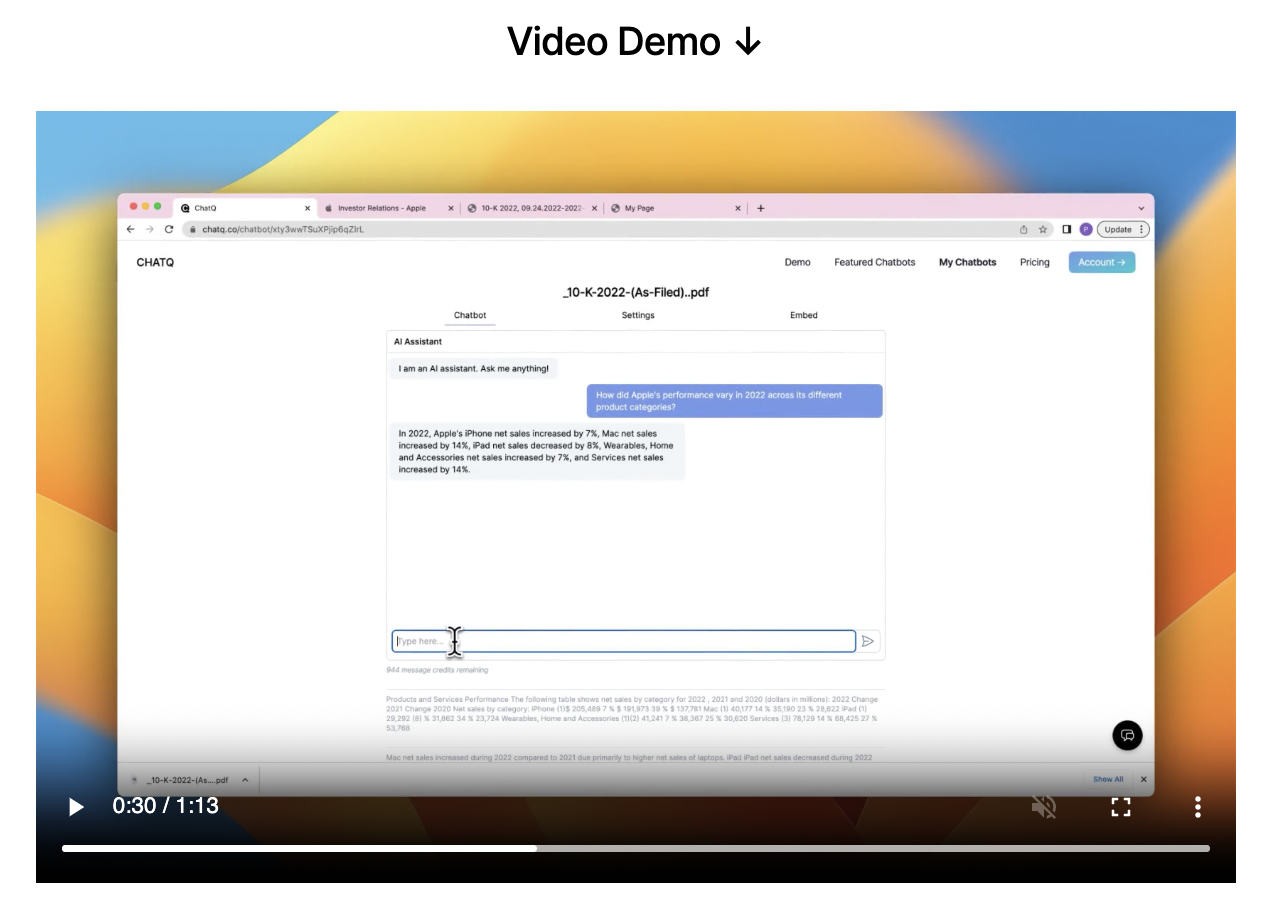Viewport: 1268px width, 916px height.
Task: Play the demo video
Action: click(x=76, y=806)
